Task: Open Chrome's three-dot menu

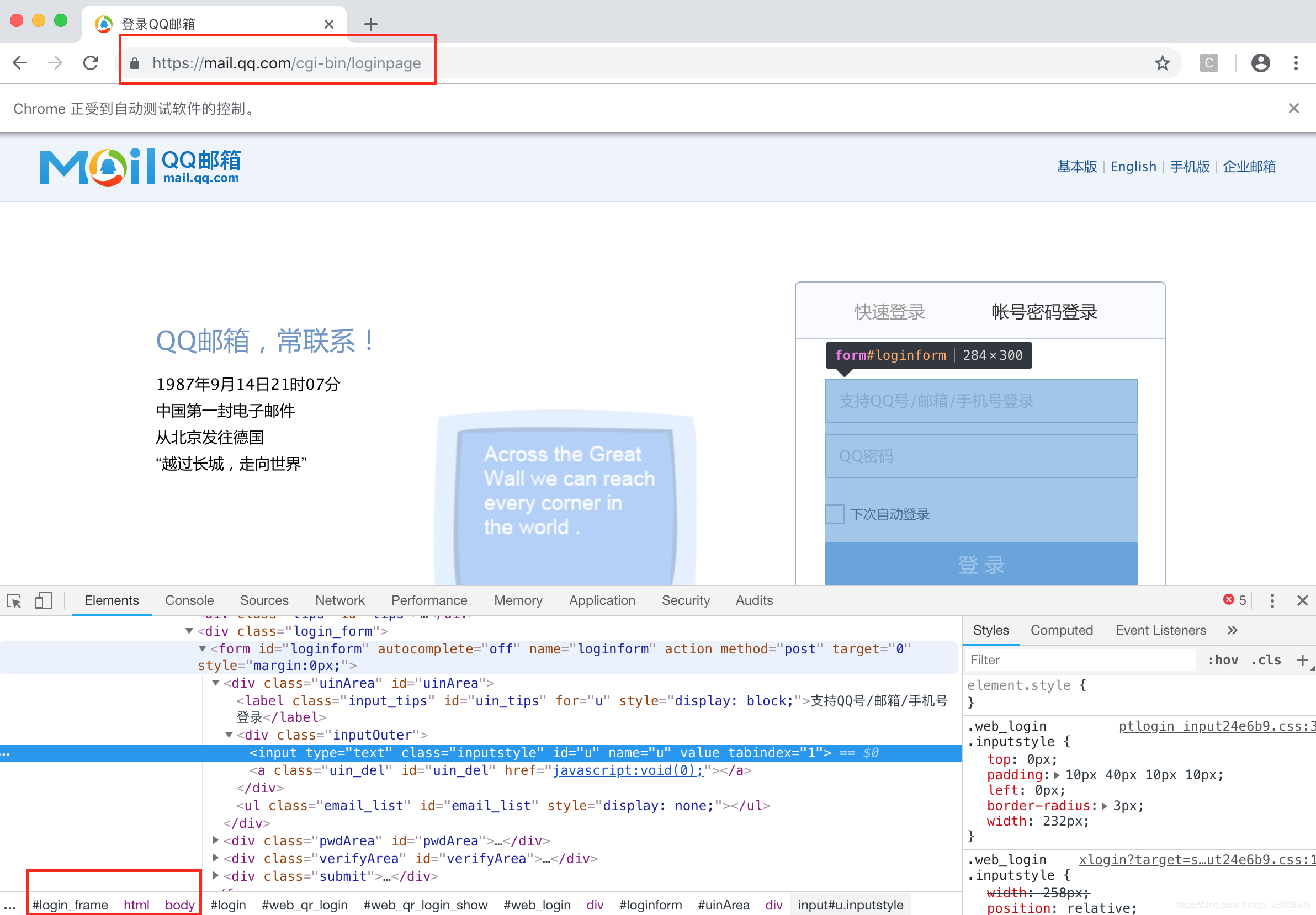Action: click(x=1296, y=62)
